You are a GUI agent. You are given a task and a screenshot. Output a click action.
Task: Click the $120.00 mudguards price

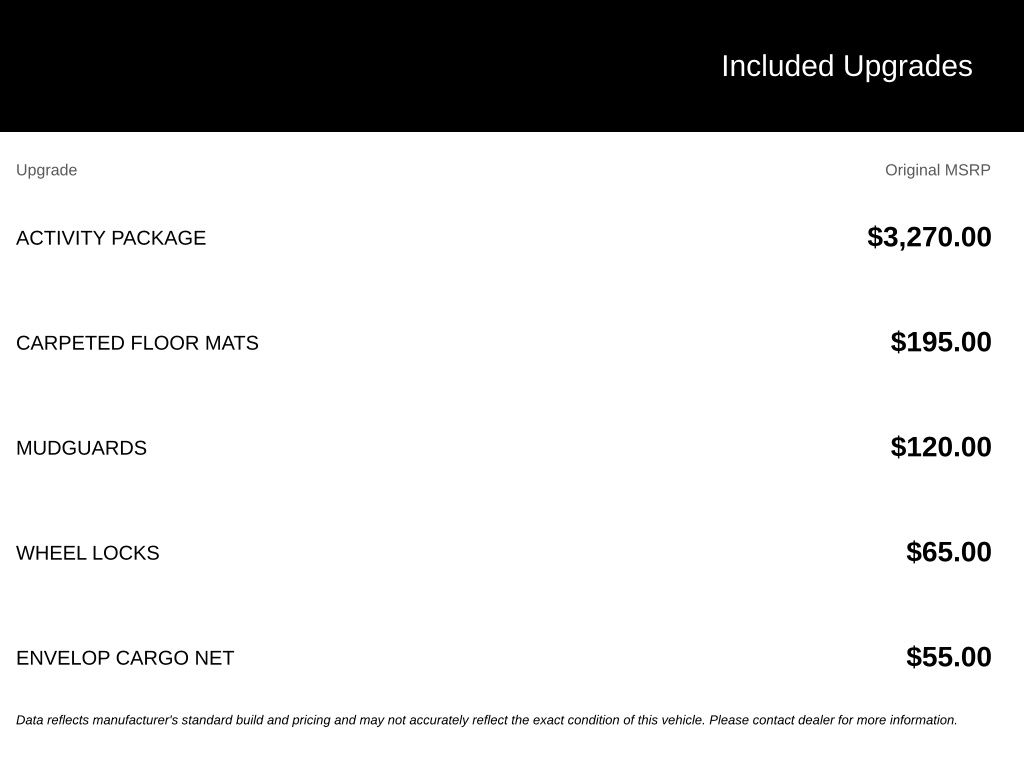940,447
